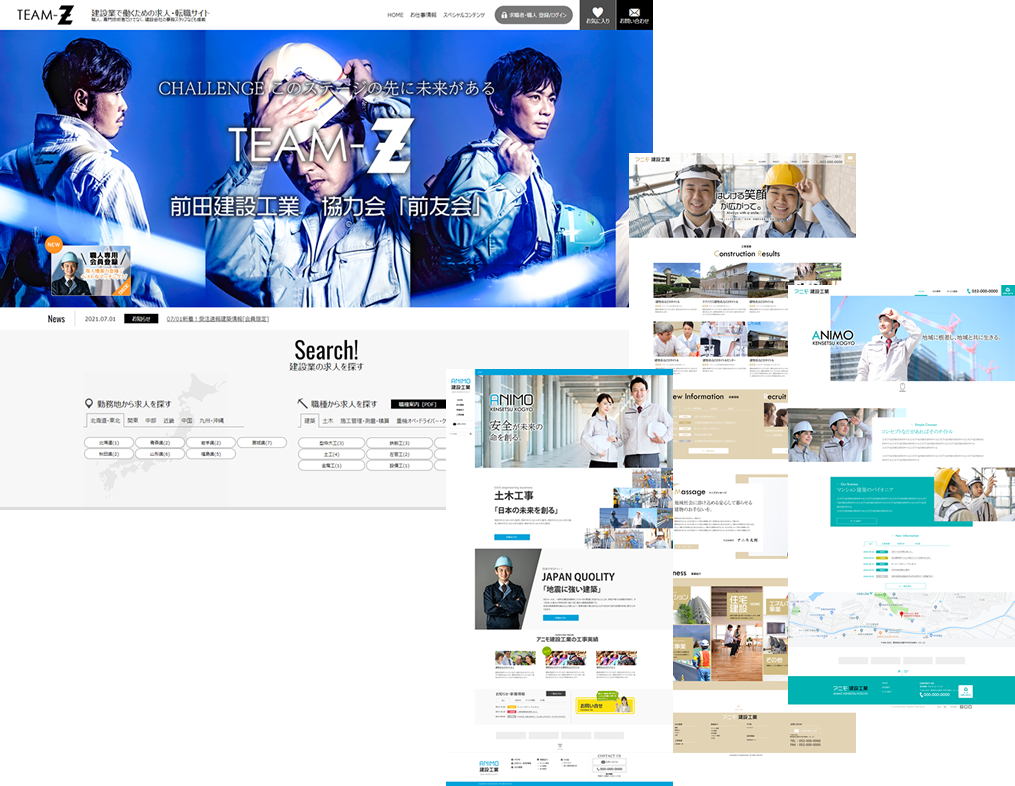
Task: Click the heart favorites icon in header
Action: coord(597,12)
